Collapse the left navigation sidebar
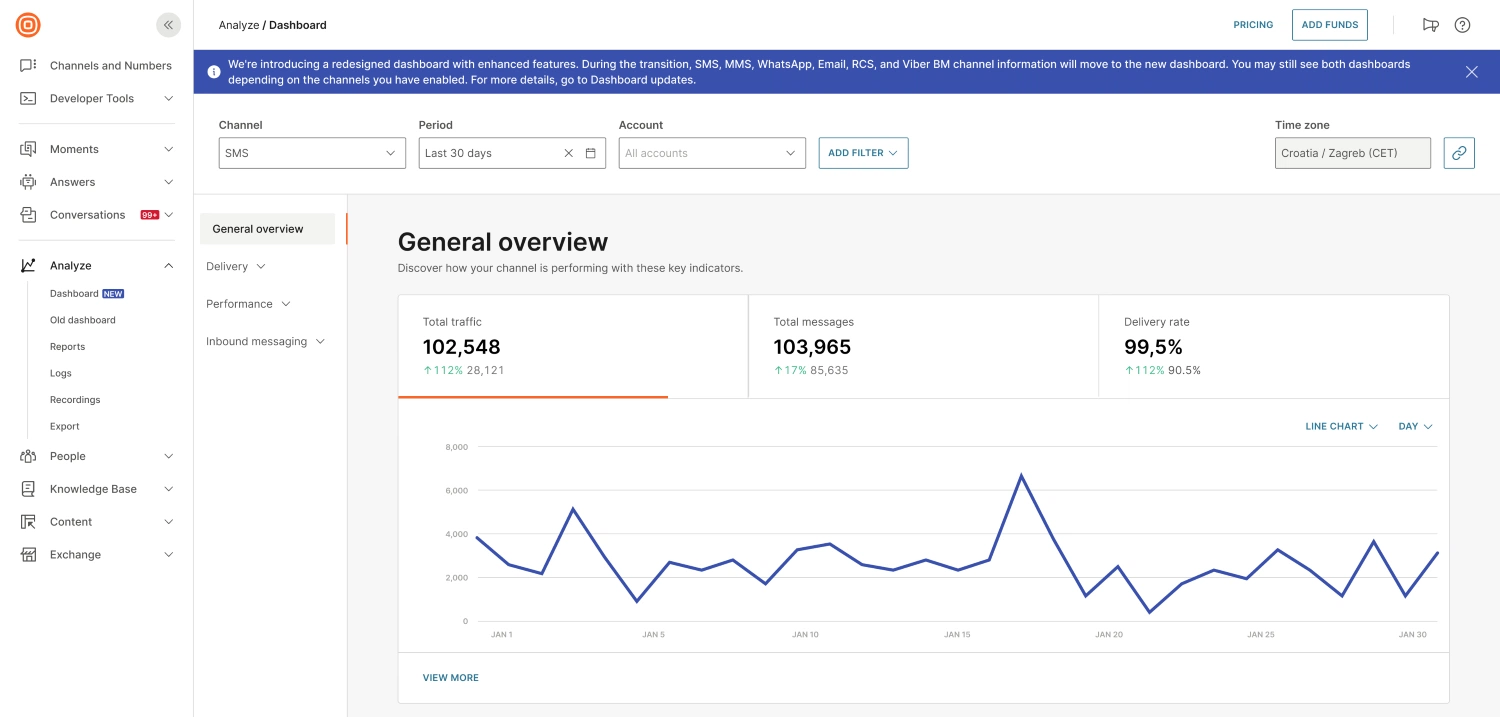The height and width of the screenshot is (717, 1500). 168,25
